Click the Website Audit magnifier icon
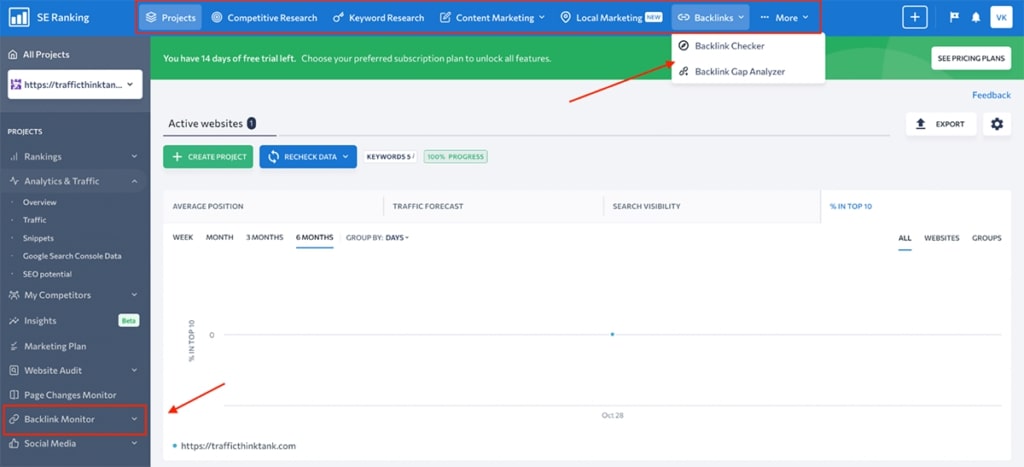 click(x=14, y=370)
